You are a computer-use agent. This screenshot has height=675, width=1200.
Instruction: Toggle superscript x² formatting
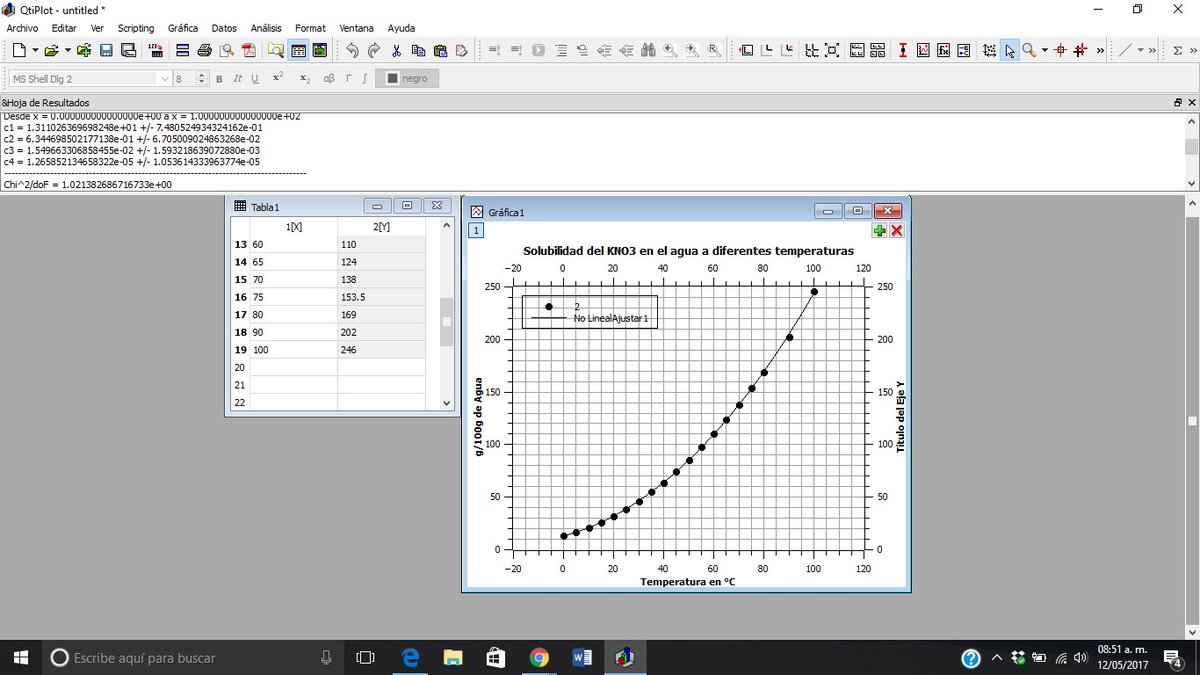[x=278, y=78]
